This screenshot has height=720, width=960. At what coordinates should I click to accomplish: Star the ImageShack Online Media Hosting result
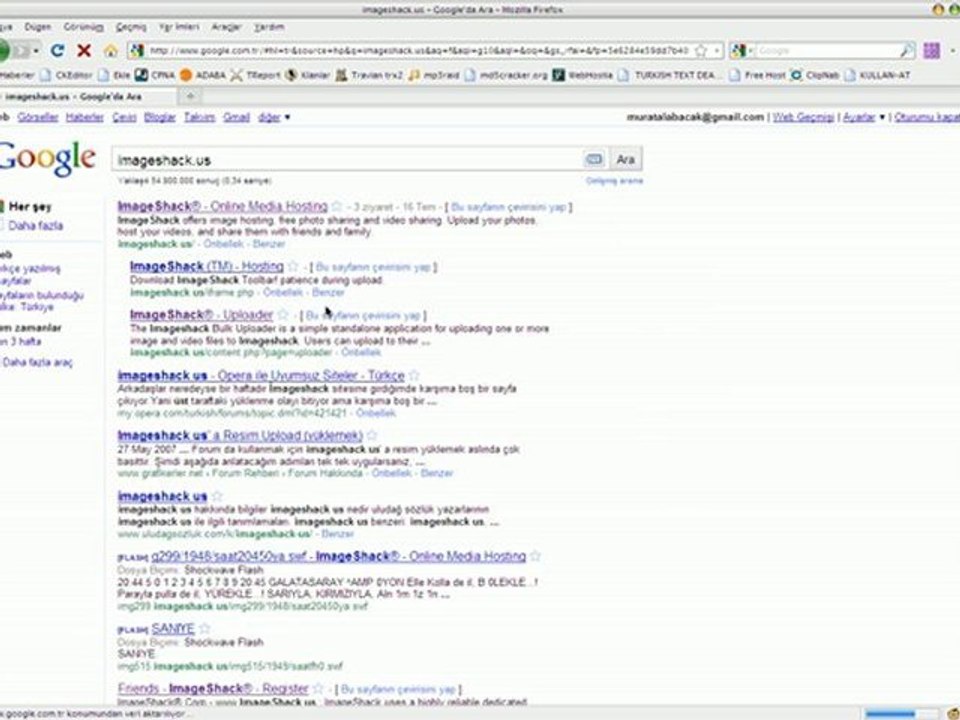pyautogui.click(x=337, y=206)
